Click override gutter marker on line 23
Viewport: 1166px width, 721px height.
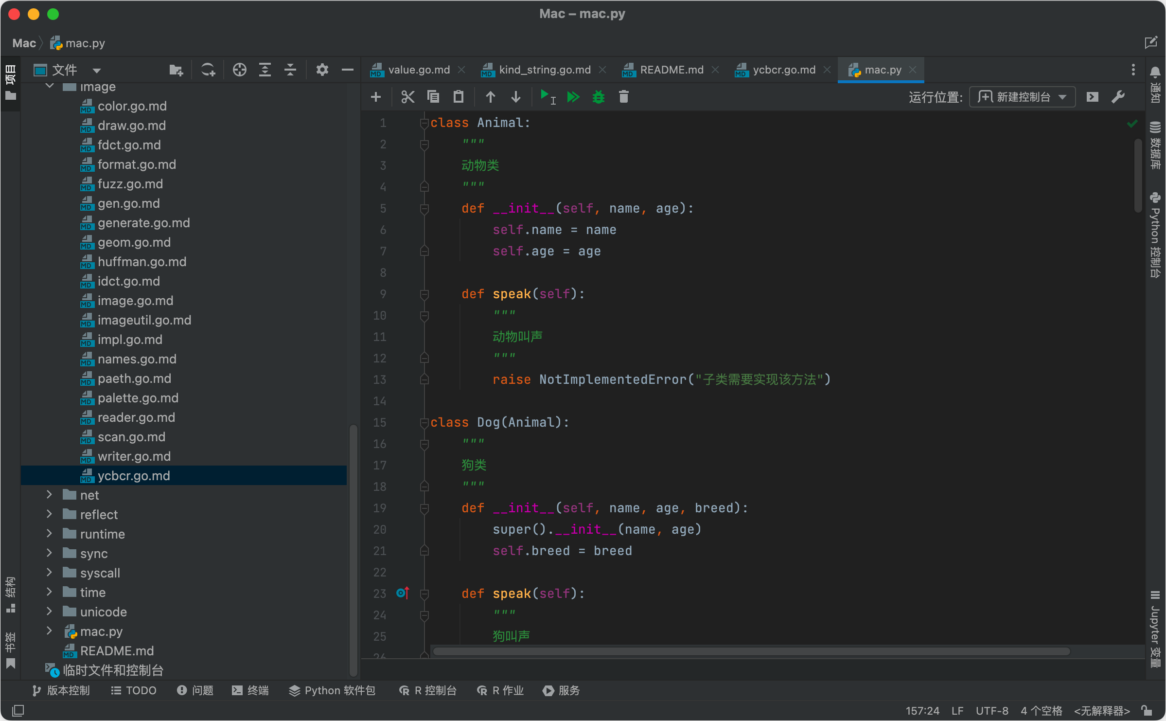click(x=402, y=593)
